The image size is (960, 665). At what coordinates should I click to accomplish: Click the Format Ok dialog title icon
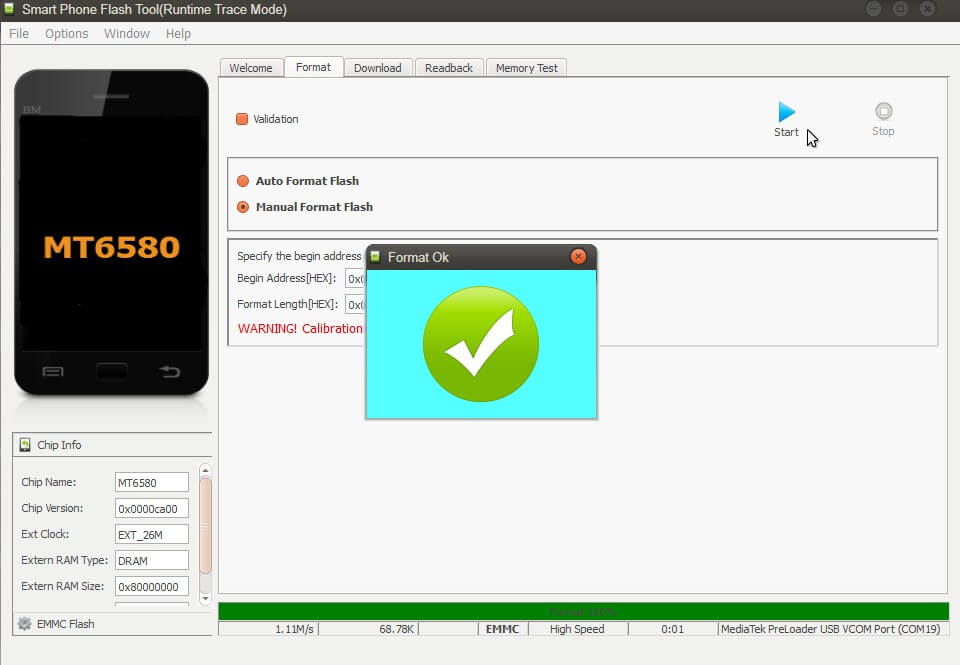click(375, 257)
